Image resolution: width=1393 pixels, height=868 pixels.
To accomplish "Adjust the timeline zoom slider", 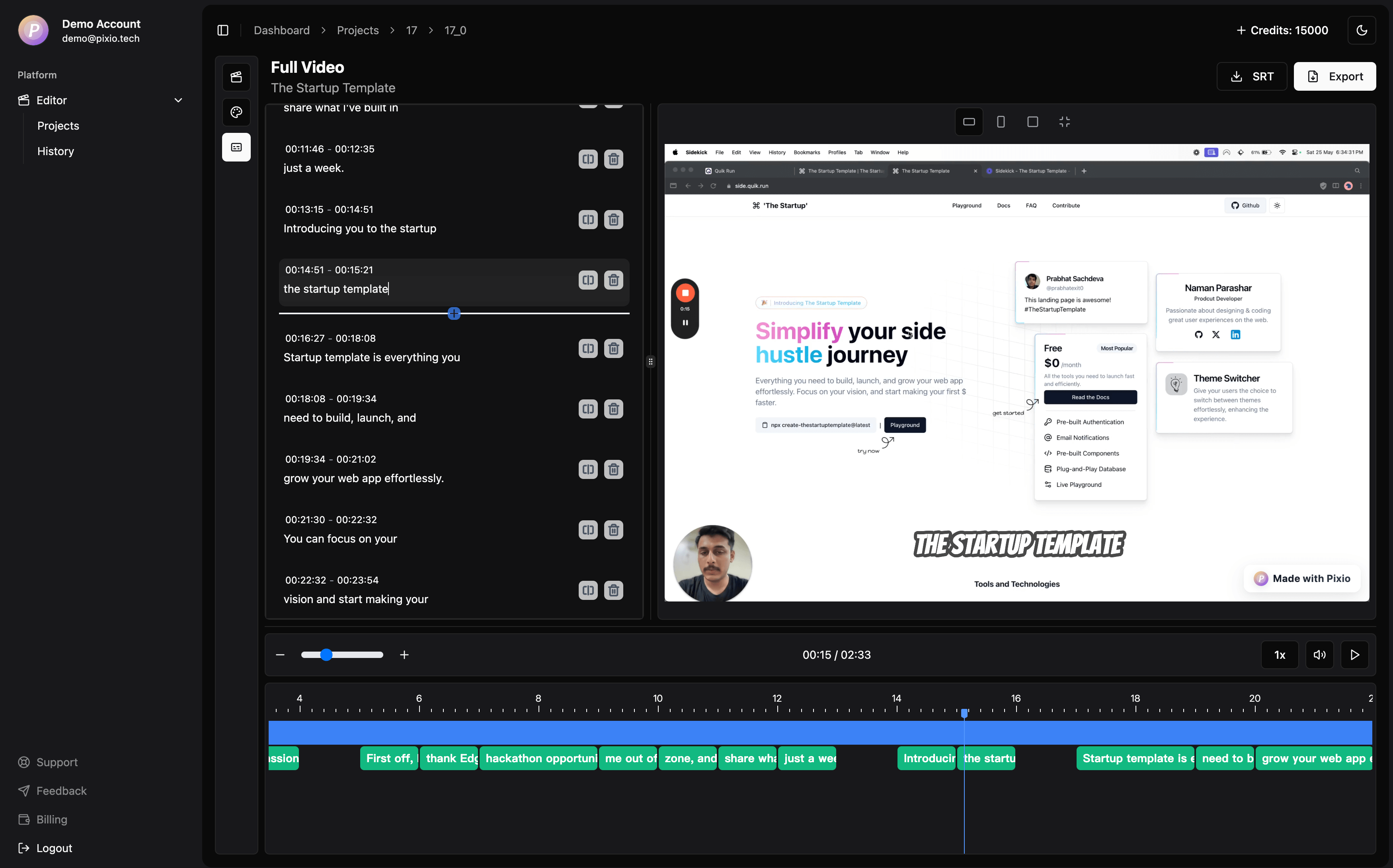I will coord(342,655).
